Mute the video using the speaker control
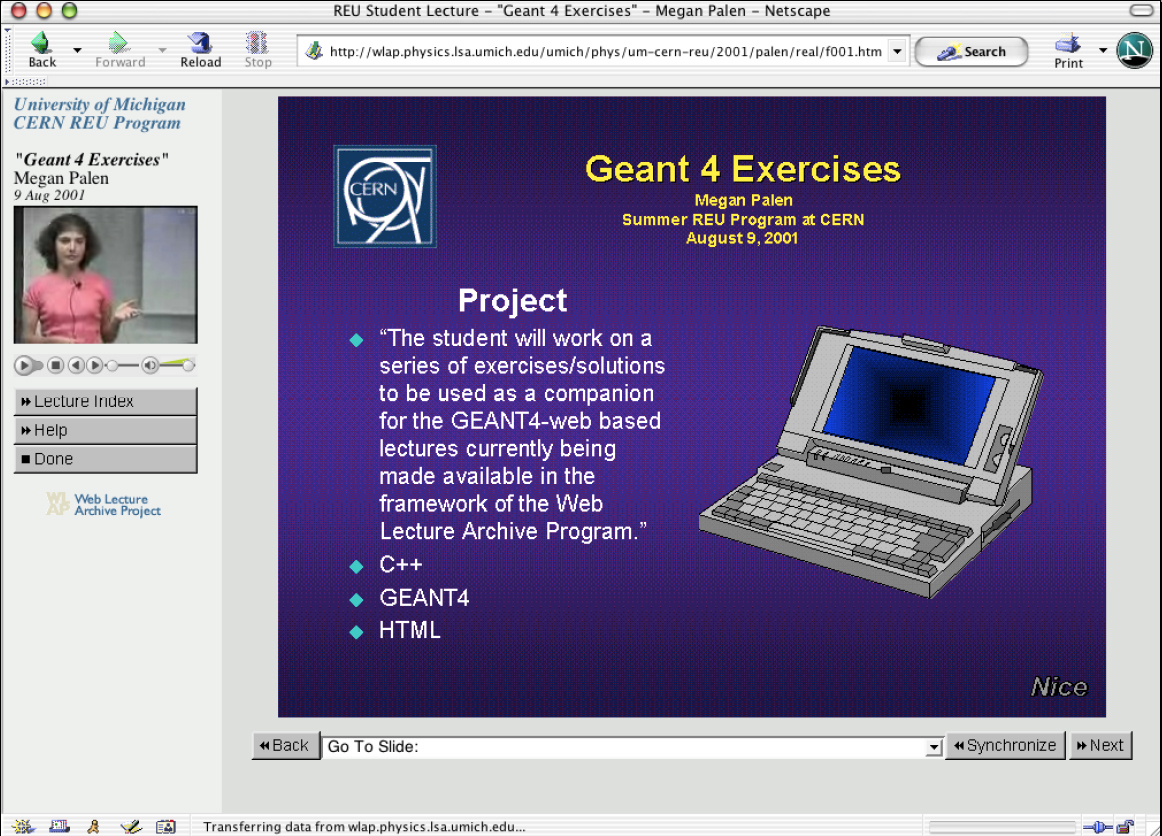1162x836 pixels. coord(148,365)
